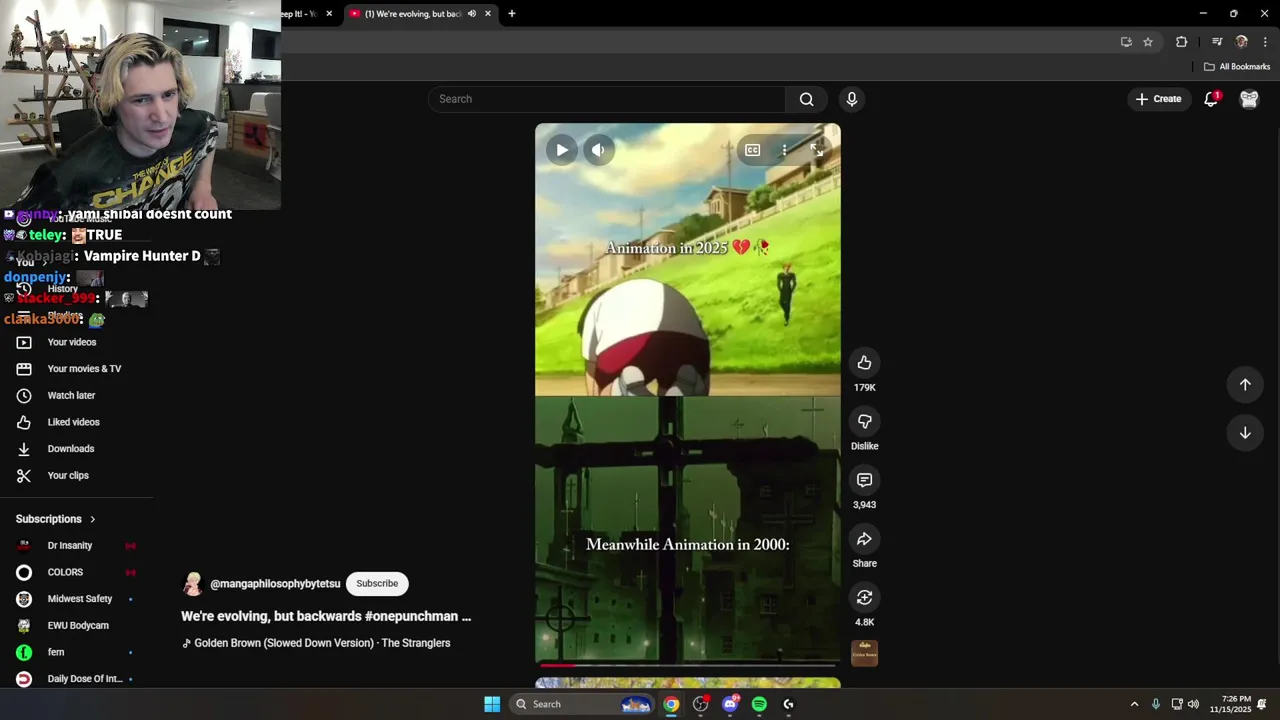The image size is (1280, 720).
Task: Click the install app icon in address bar
Action: pos(1126,42)
